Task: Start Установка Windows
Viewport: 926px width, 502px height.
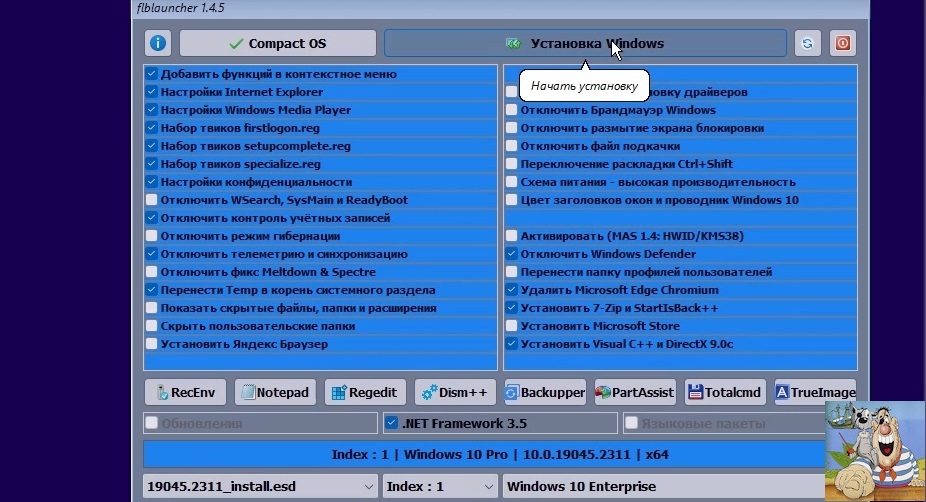Action: point(585,43)
